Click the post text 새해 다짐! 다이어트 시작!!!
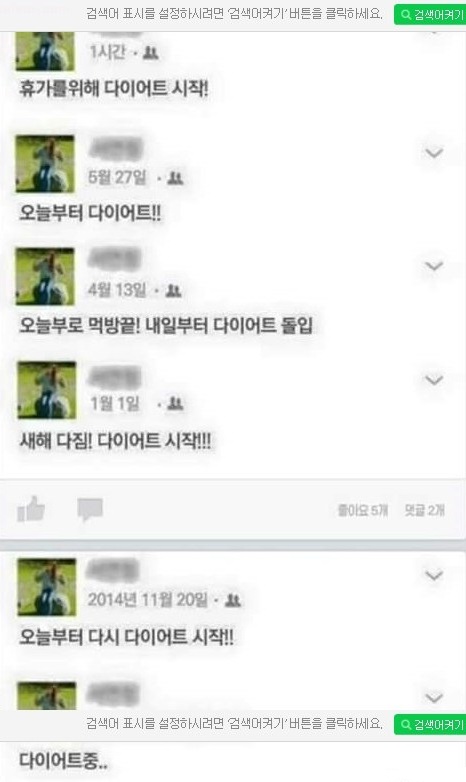This screenshot has height=782, width=466. (115, 441)
